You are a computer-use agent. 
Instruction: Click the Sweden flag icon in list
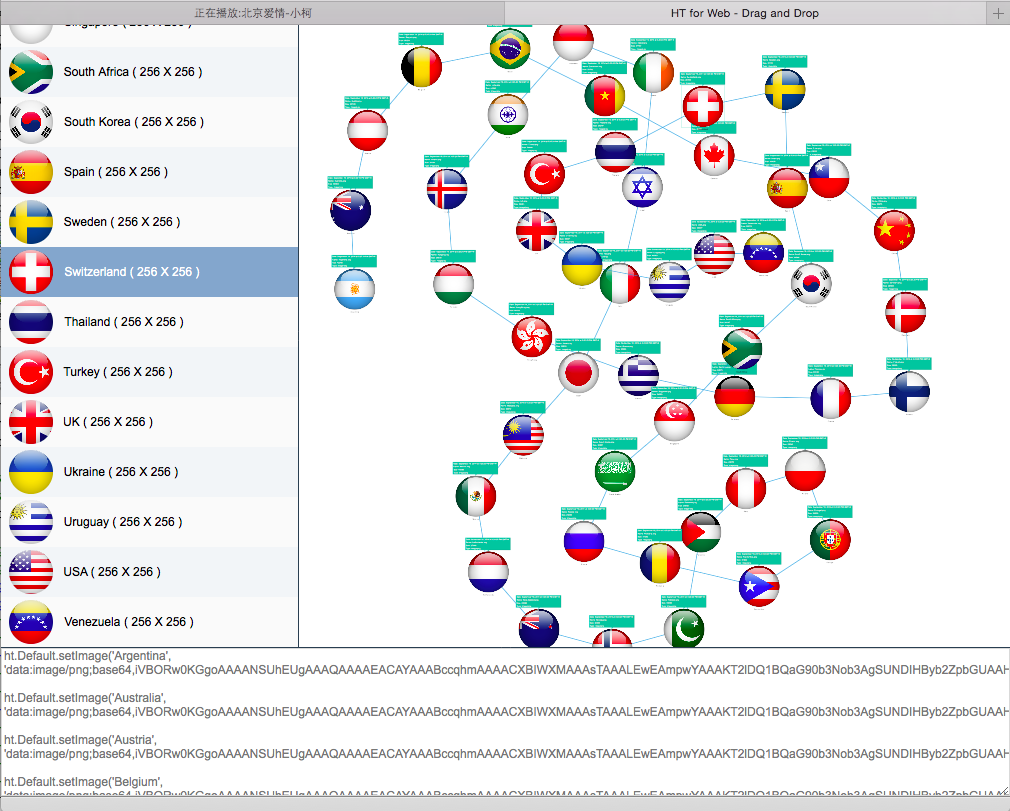tap(31, 222)
